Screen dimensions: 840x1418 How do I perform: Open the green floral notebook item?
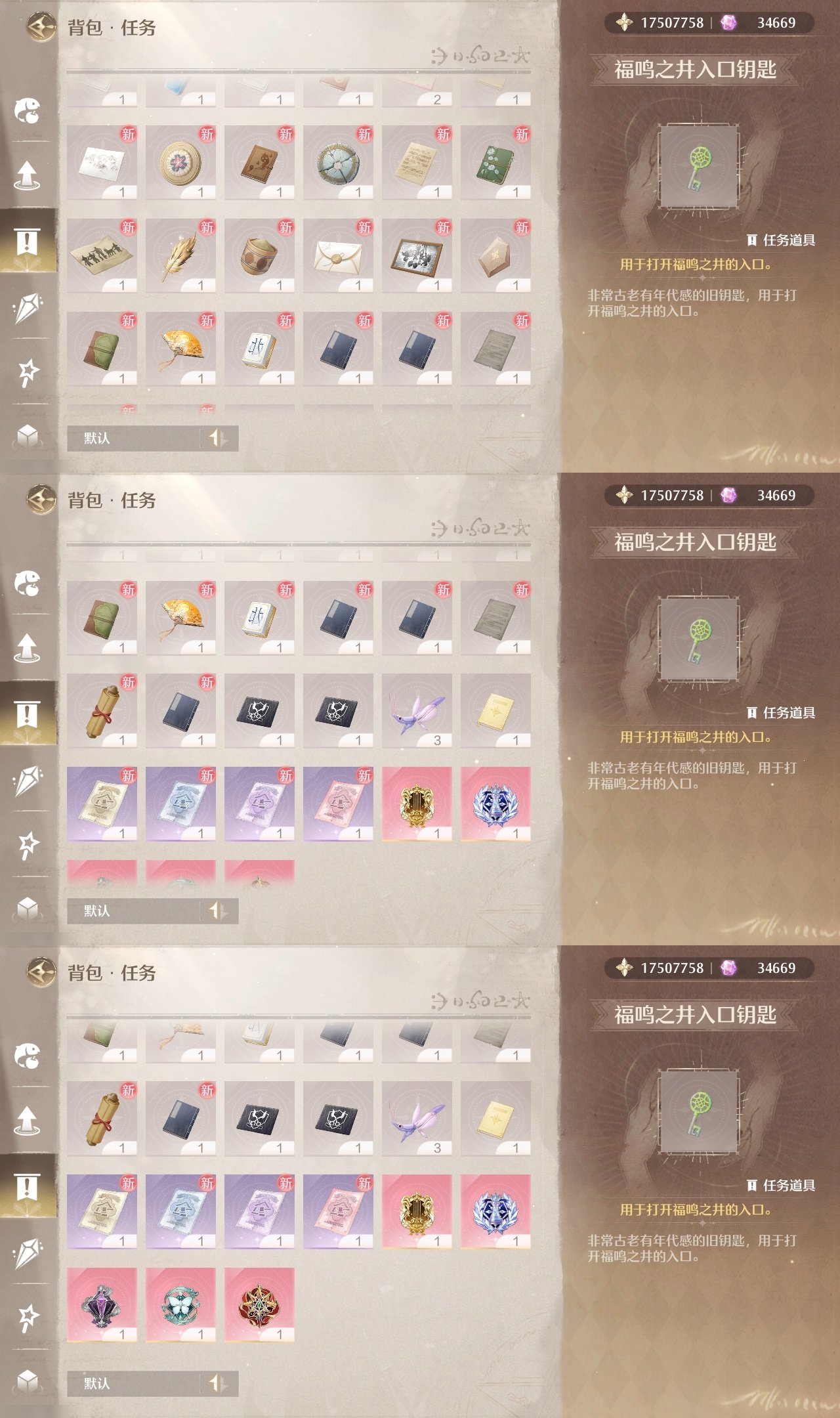[x=495, y=163]
